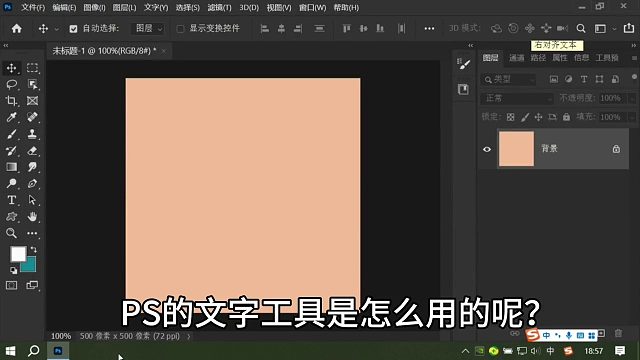Select the Dodge tool
The image size is (640, 360).
tap(11, 184)
